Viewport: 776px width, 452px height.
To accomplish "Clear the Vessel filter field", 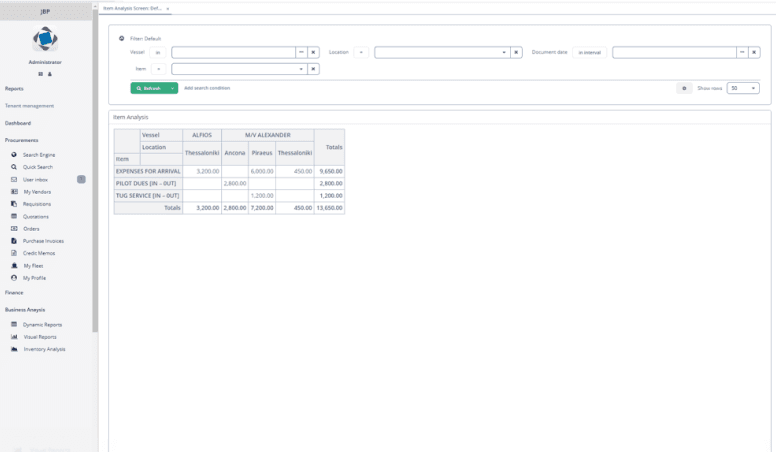I will [313, 52].
